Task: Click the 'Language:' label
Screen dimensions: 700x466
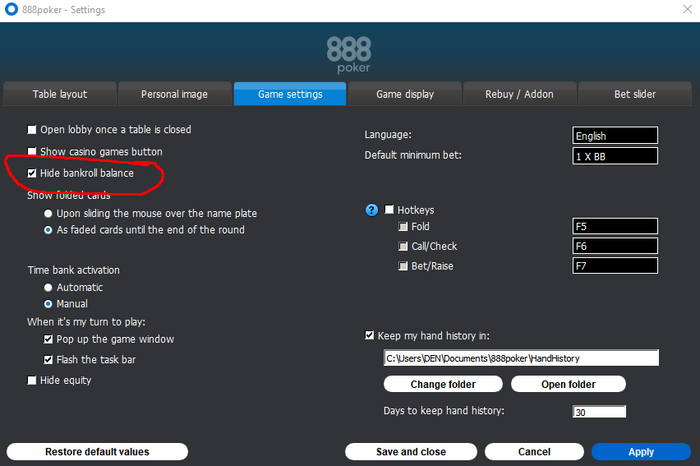Action: 388,134
